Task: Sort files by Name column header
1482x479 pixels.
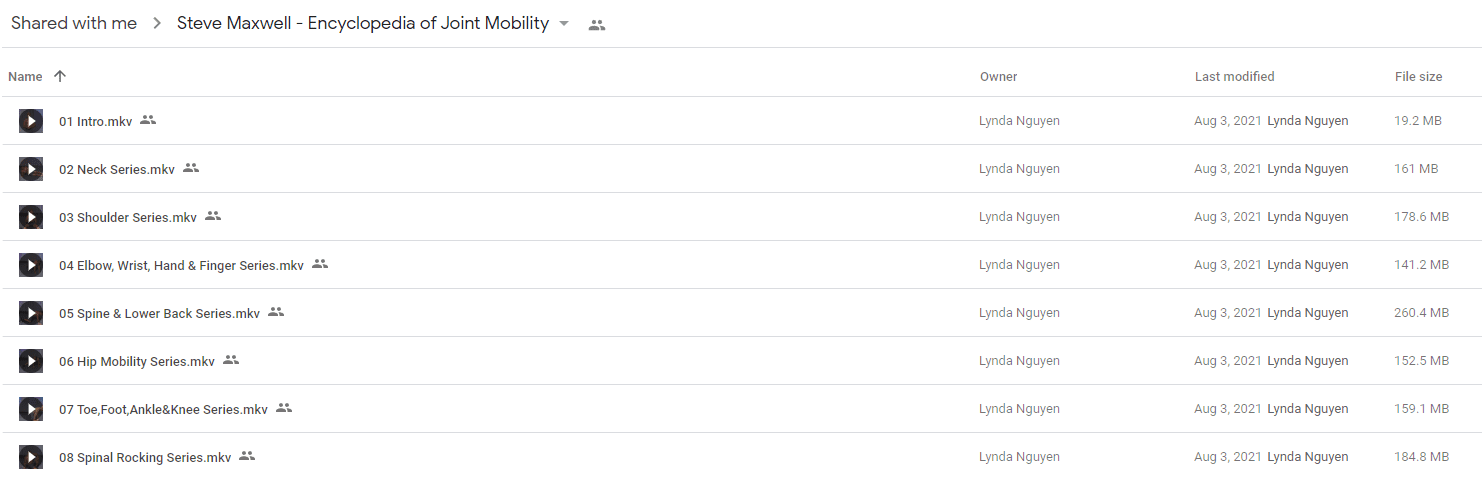Action: [25, 77]
